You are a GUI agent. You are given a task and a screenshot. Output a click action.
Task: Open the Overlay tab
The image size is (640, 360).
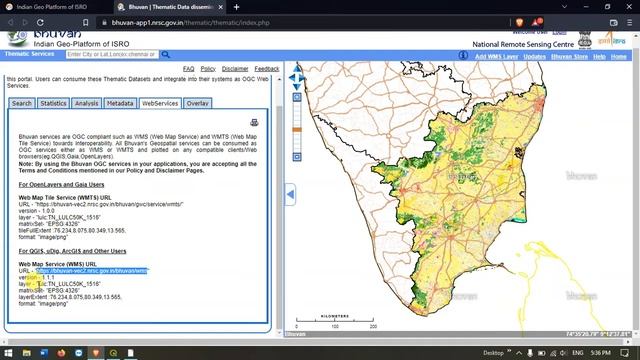tap(198, 103)
